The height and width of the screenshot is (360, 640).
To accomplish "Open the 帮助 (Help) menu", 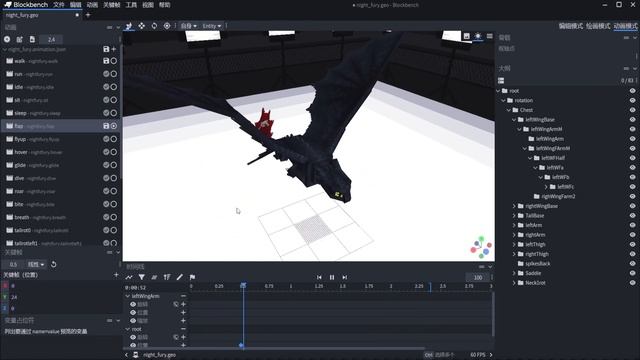I will (x=164, y=5).
